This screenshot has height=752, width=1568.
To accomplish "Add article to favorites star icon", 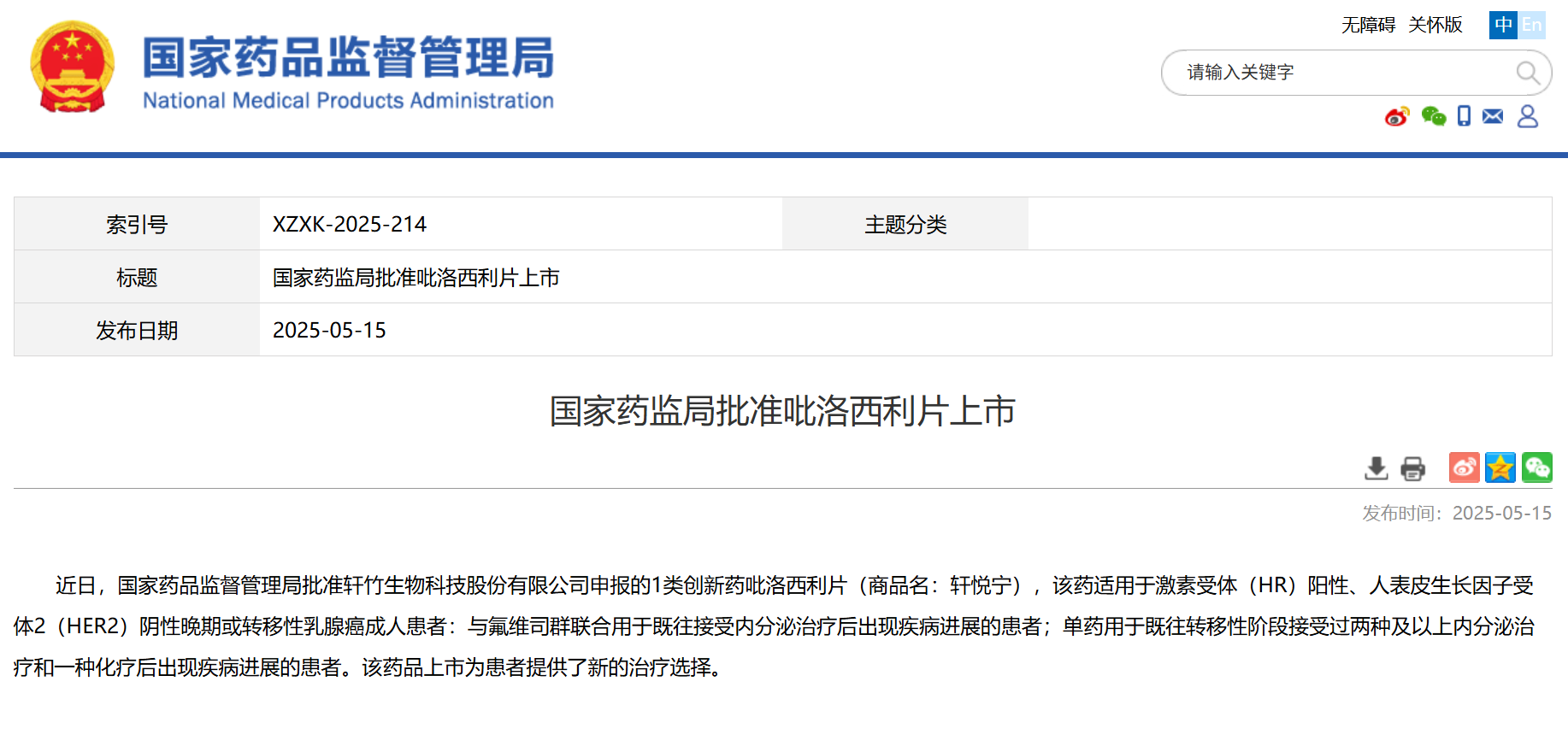I will (x=1500, y=467).
